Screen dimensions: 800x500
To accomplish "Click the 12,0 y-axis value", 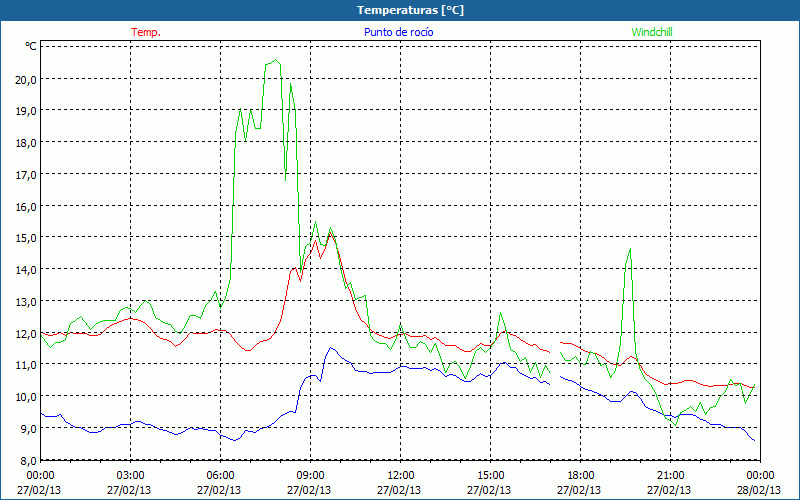I will (26, 334).
